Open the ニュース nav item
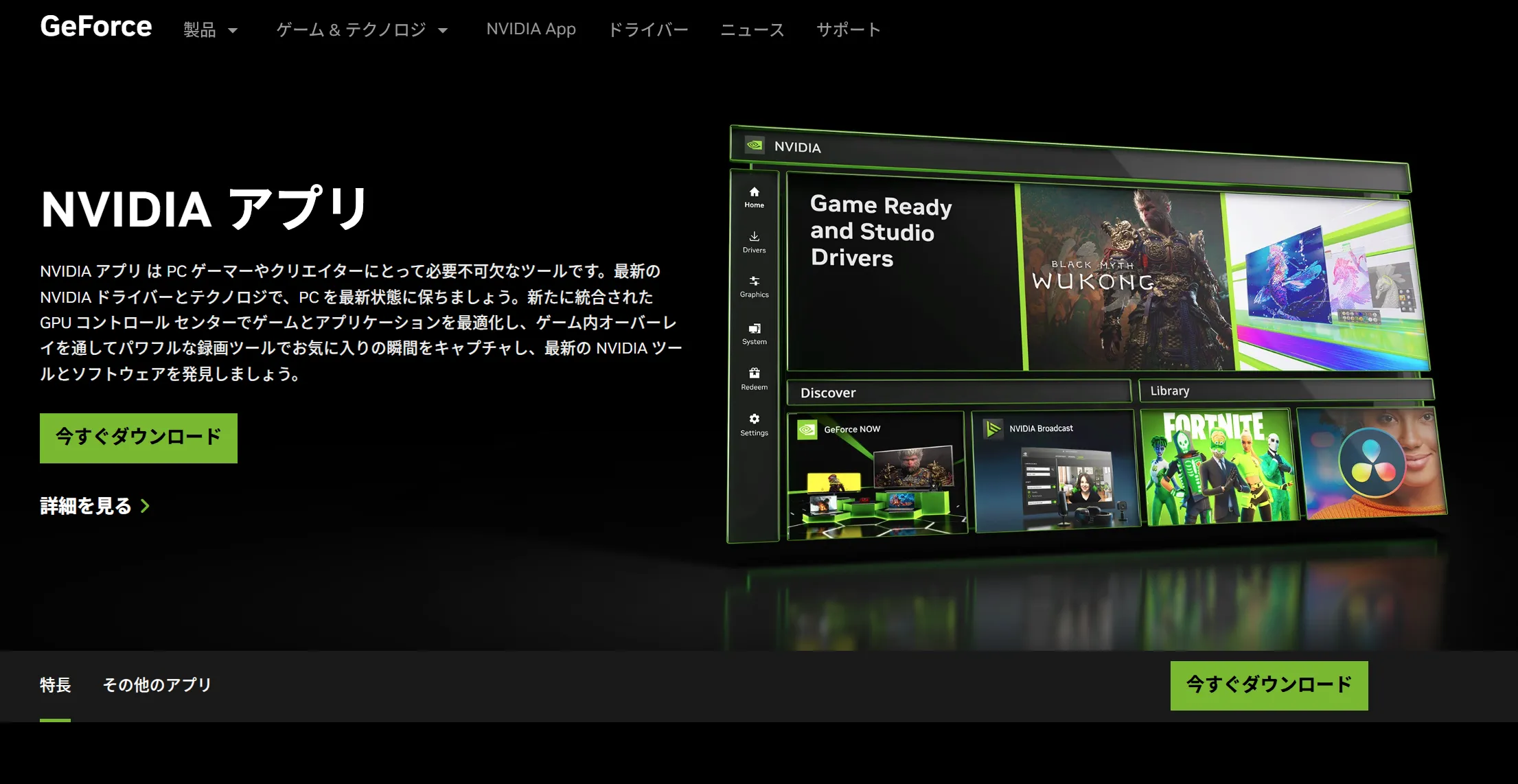Image resolution: width=1518 pixels, height=784 pixels. 752,30
